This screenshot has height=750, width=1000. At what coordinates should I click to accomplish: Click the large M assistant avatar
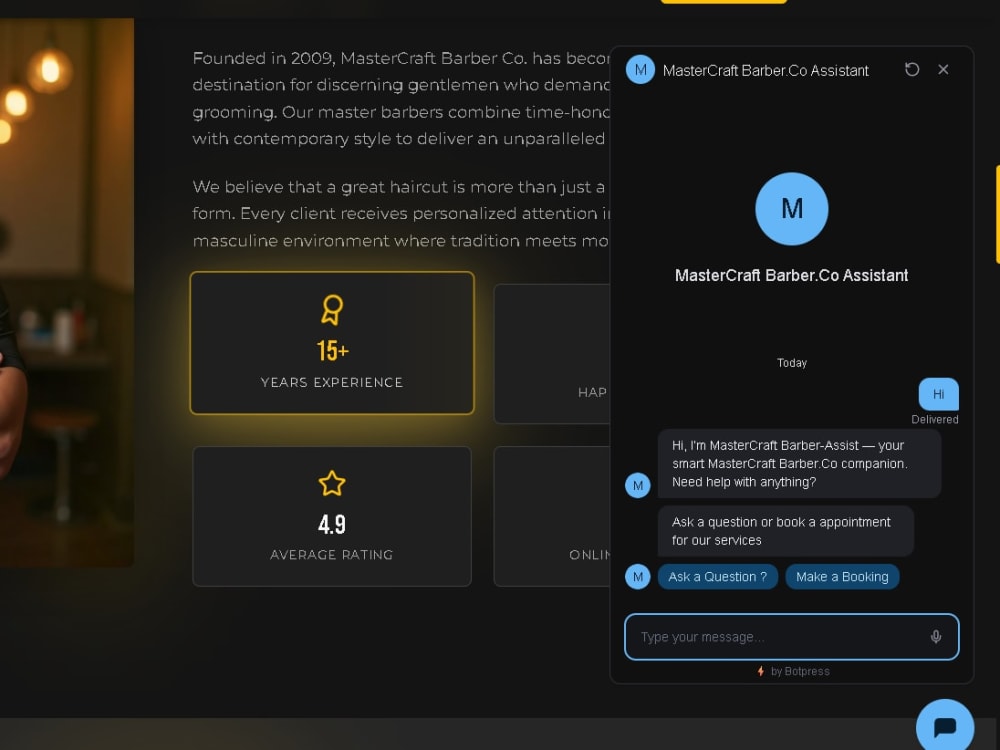tap(791, 209)
